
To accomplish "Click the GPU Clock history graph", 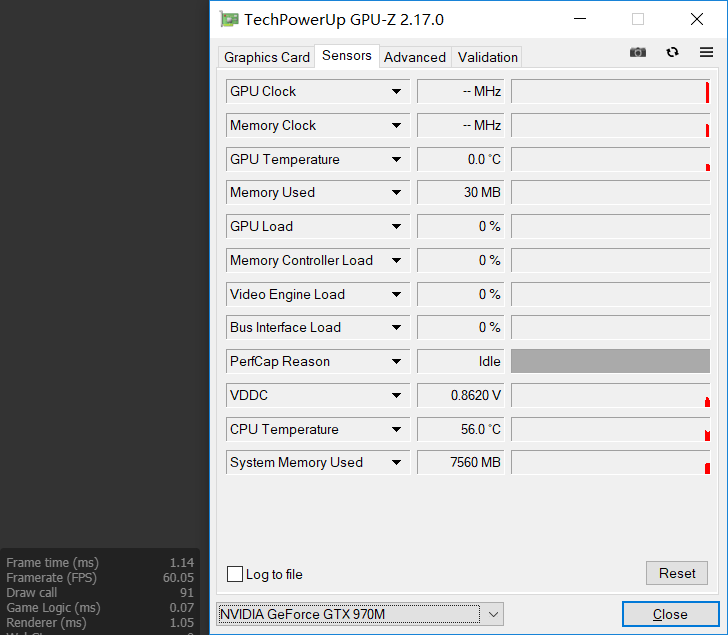I will pos(611,91).
